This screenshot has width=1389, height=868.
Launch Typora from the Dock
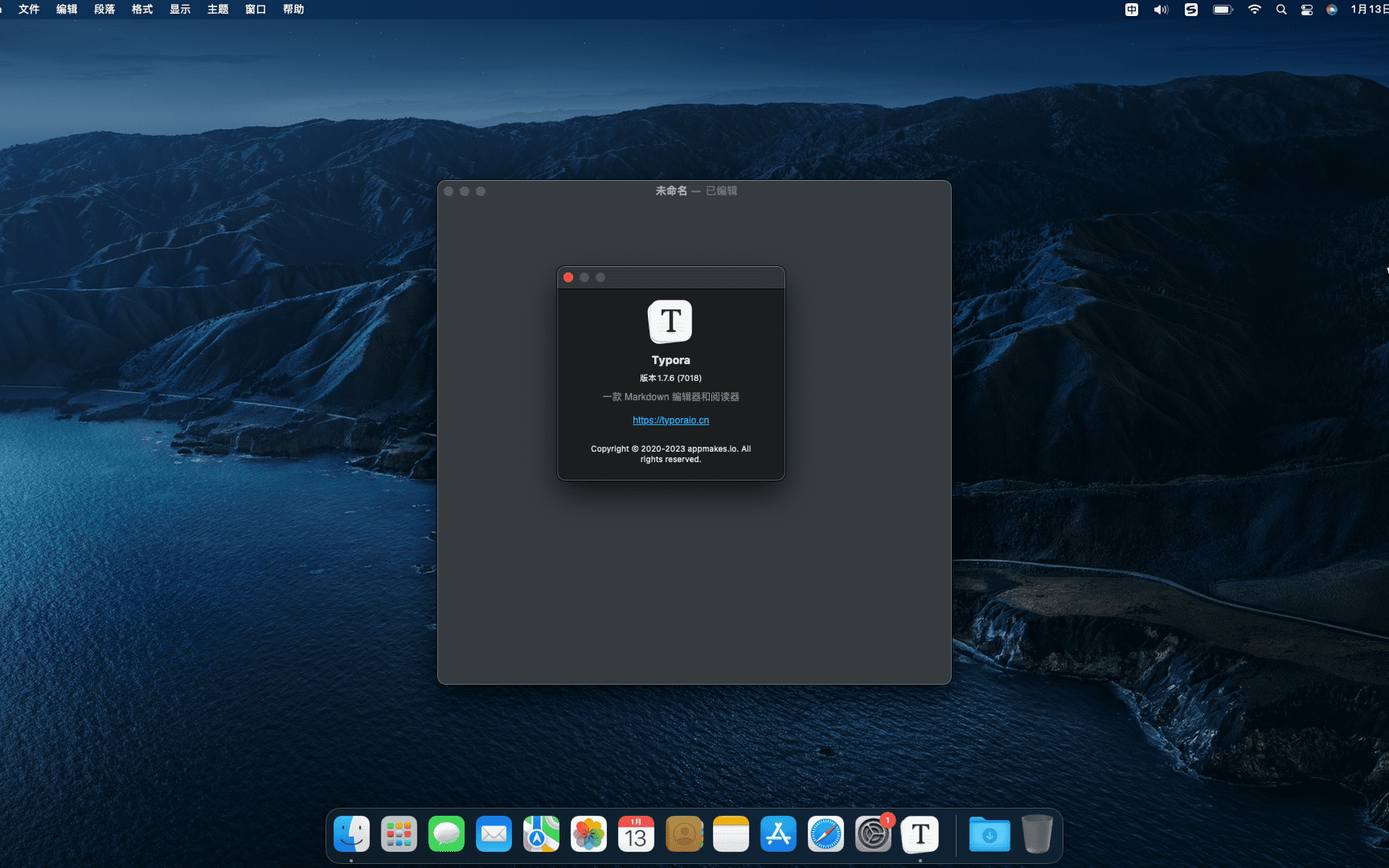pos(920,834)
